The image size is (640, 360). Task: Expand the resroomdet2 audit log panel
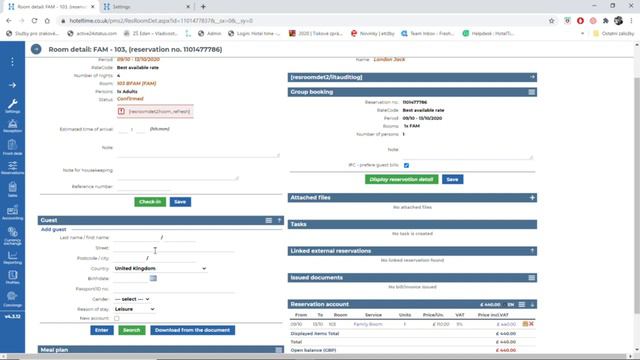(532, 77)
